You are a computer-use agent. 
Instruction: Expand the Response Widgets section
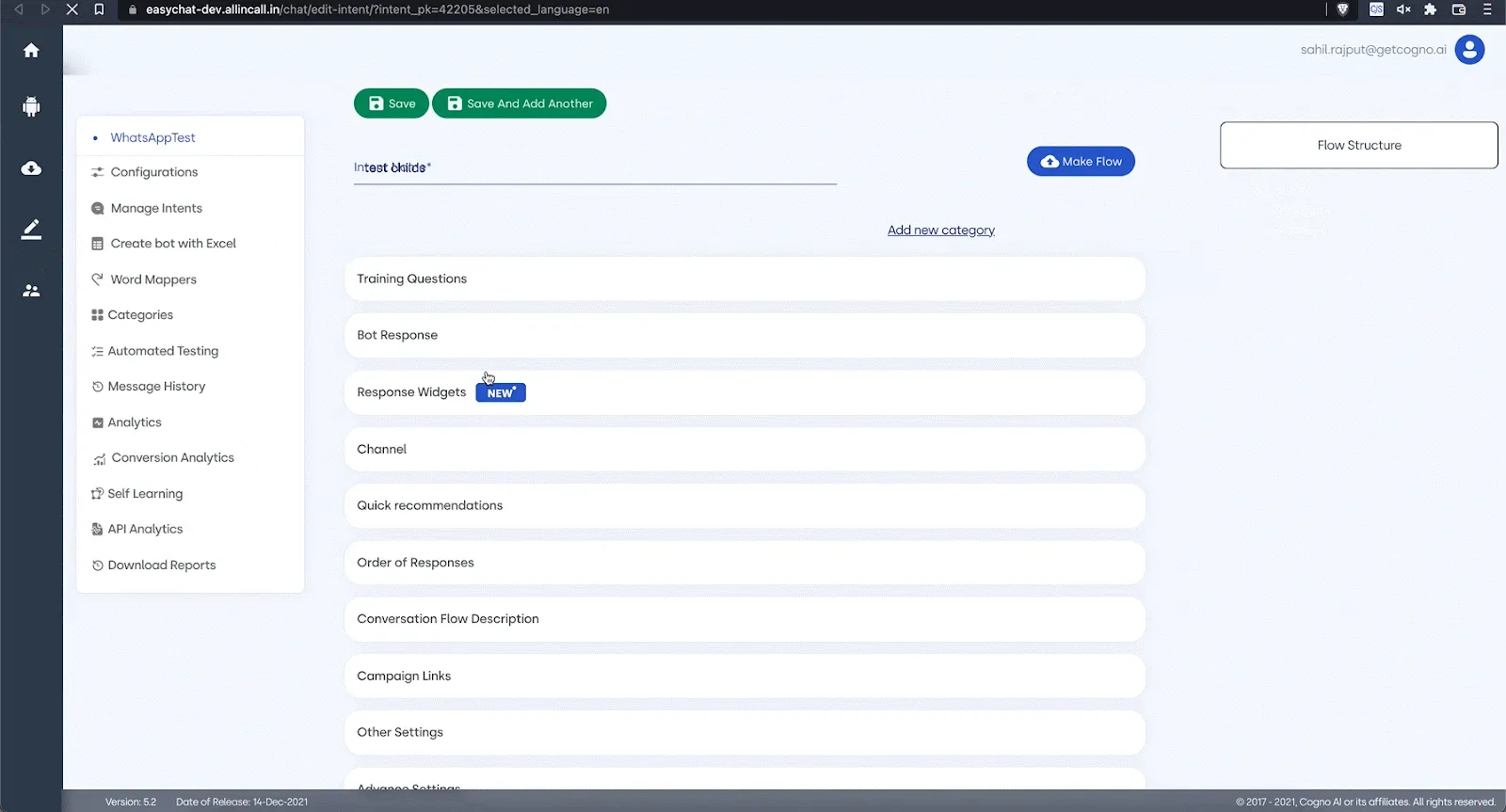(745, 393)
